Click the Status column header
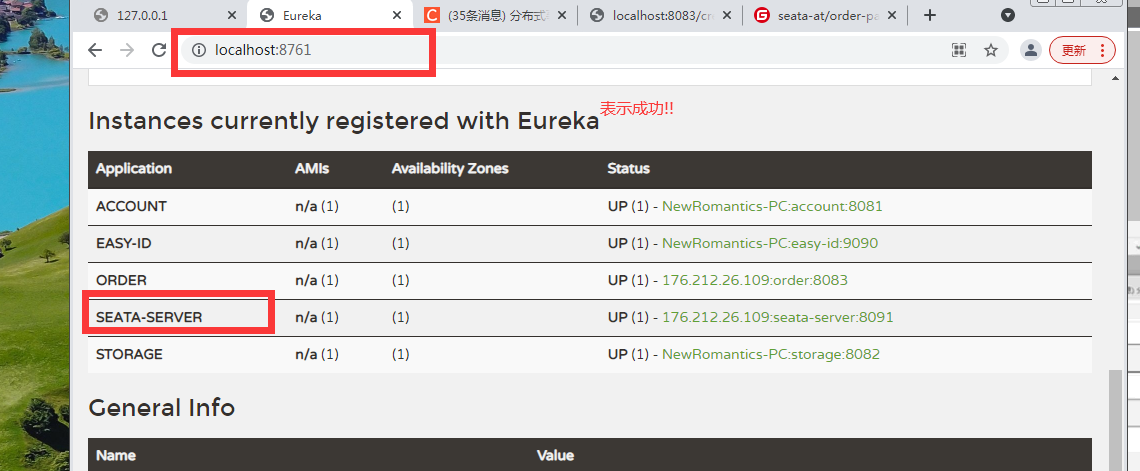Viewport: 1140px width, 471px height. pos(628,169)
